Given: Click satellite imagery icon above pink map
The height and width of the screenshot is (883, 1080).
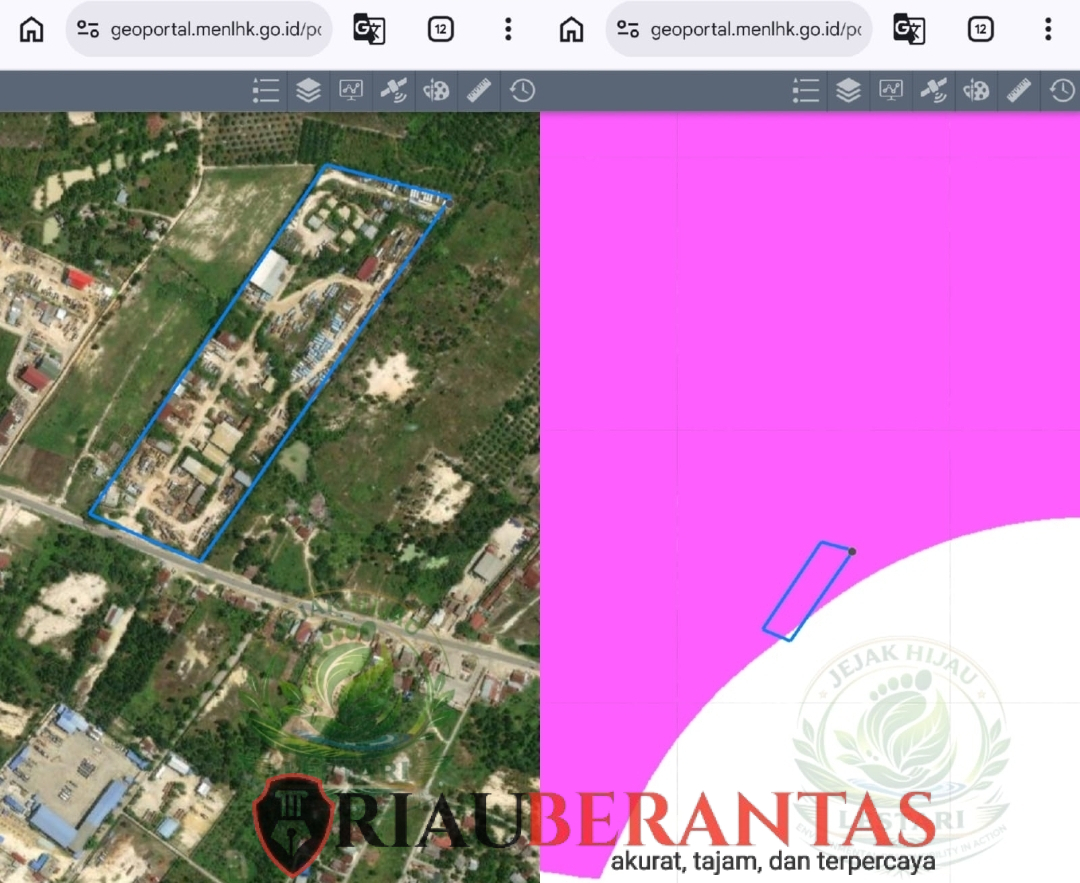Looking at the screenshot, I should click(x=933, y=91).
